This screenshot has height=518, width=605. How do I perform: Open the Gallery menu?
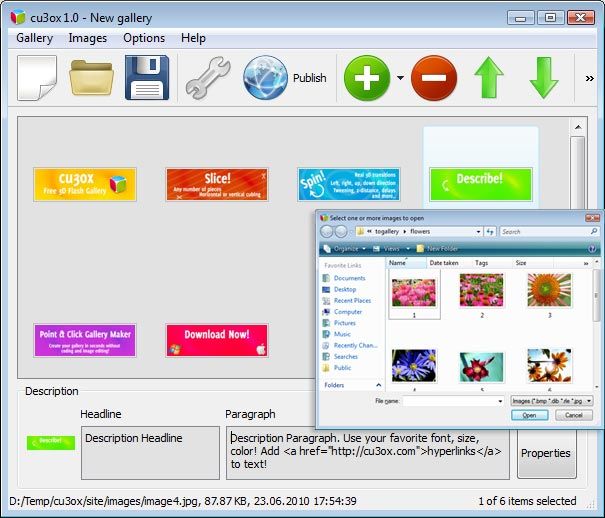tap(34, 38)
